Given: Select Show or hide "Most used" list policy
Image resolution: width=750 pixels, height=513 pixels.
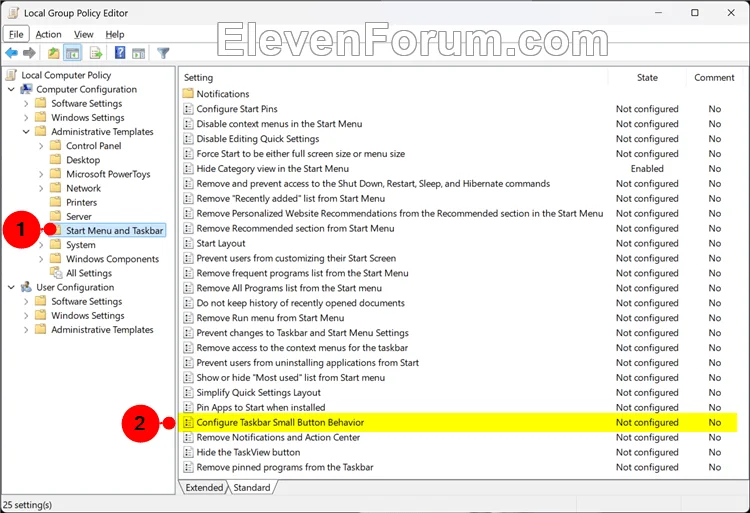Looking at the screenshot, I should tap(291, 378).
